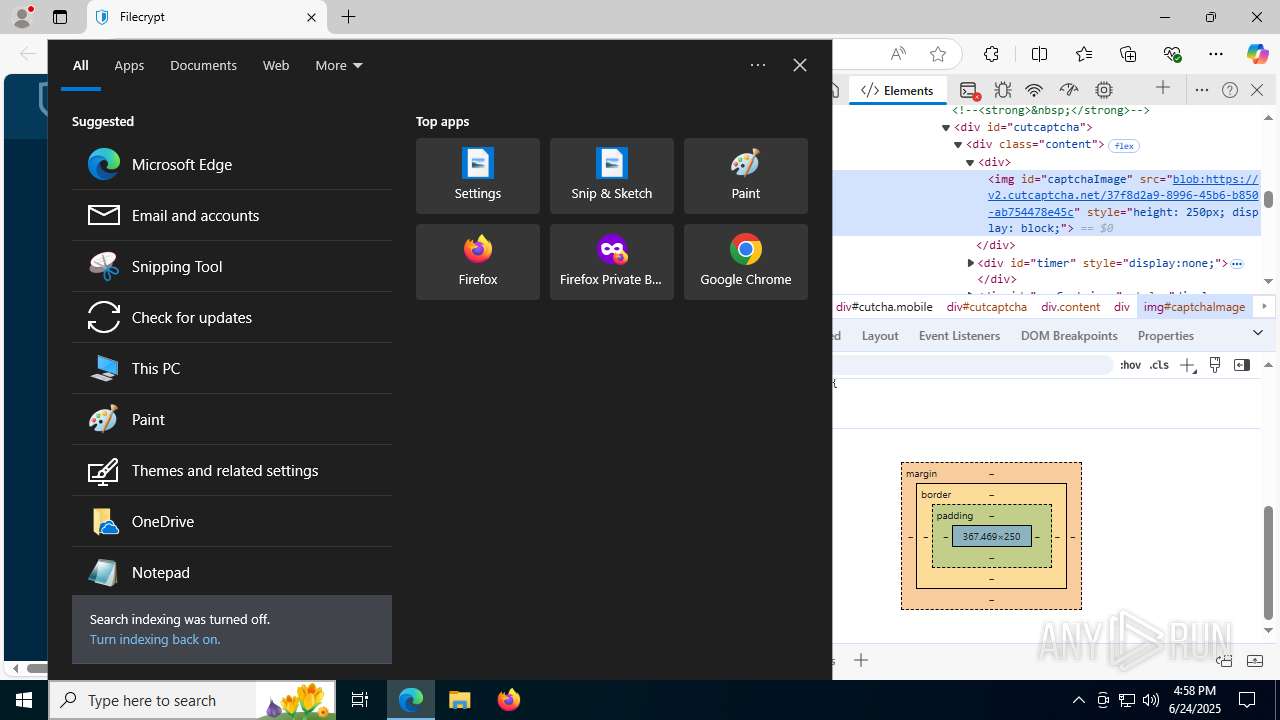Screen dimensions: 1280x720
Task: Open Settings tile in Top apps
Action: pos(478,176)
